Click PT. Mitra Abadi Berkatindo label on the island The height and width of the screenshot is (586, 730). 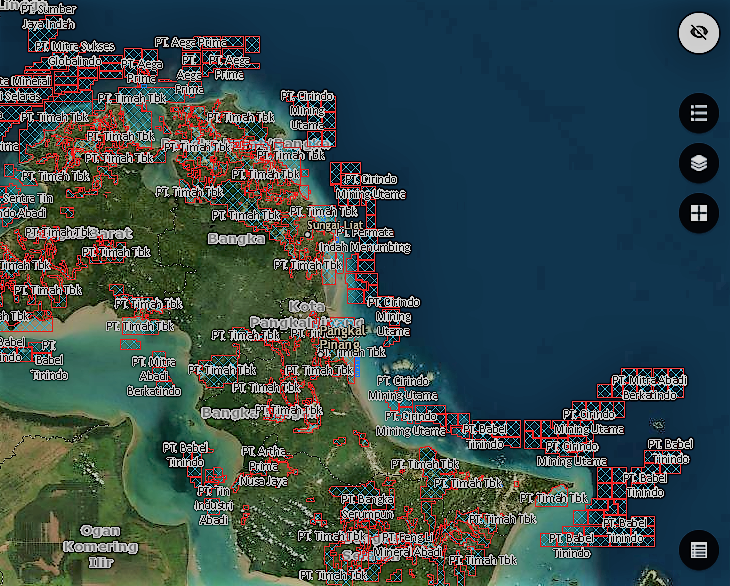pos(153,376)
